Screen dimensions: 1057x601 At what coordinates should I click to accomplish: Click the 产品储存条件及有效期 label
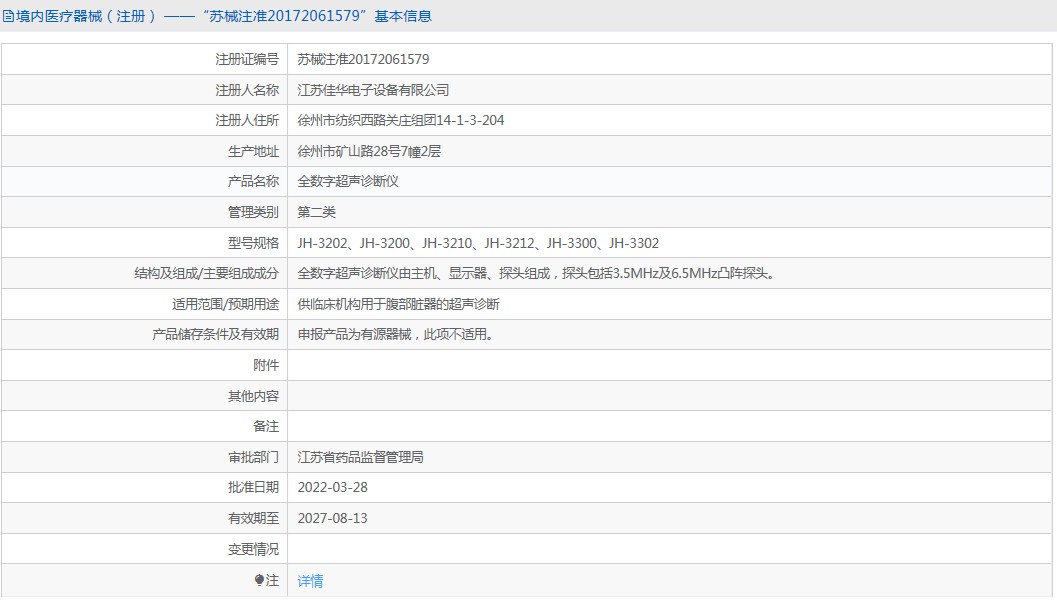coord(216,334)
